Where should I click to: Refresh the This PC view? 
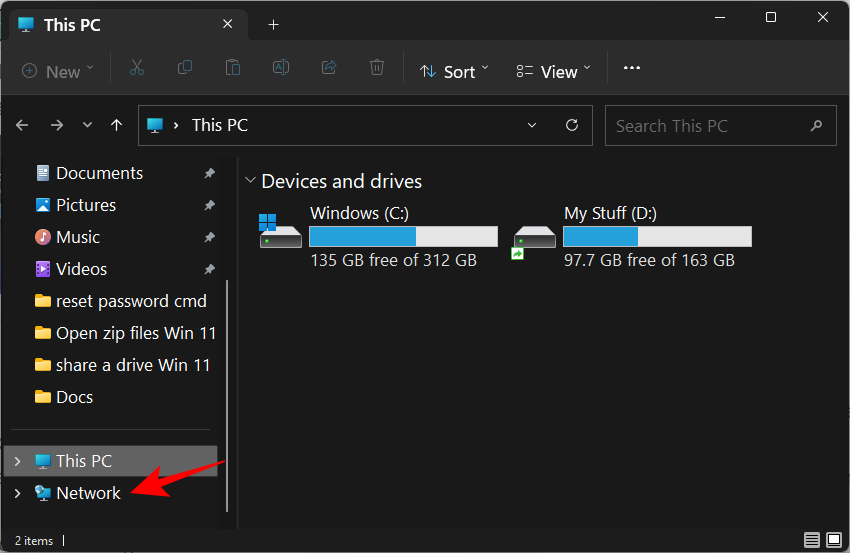tap(572, 125)
